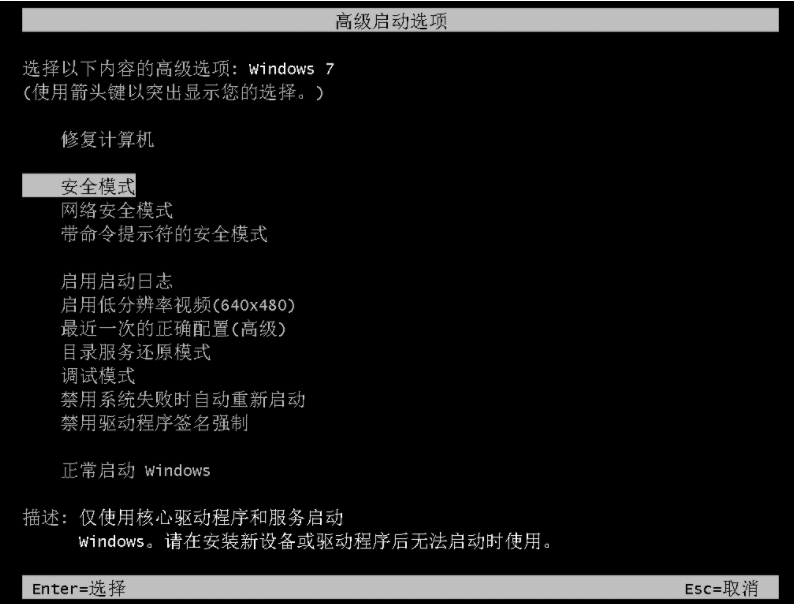Choose 禁用系统失败时自动重新启动
This screenshot has height=604, width=794.
pos(183,399)
